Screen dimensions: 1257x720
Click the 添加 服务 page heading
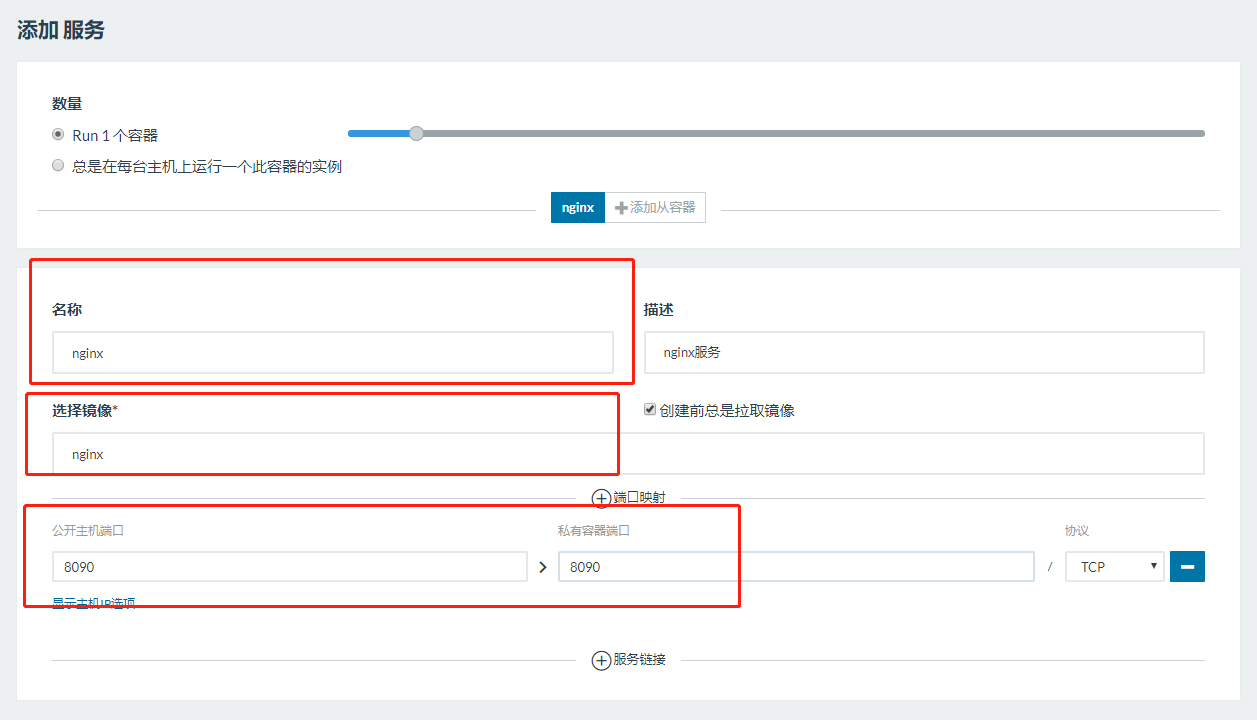(61, 30)
